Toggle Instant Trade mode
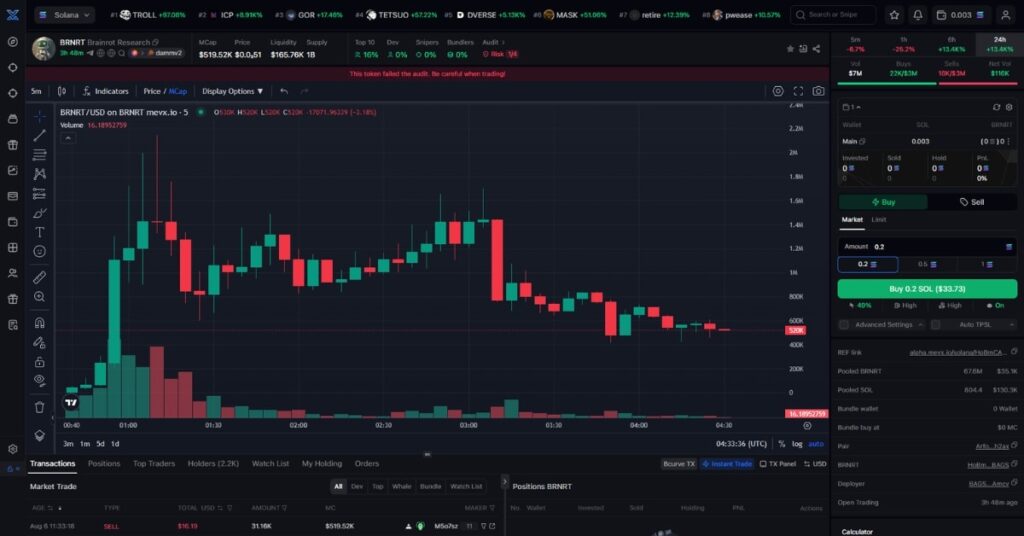Viewport: 1024px width, 536px height. tap(727, 464)
